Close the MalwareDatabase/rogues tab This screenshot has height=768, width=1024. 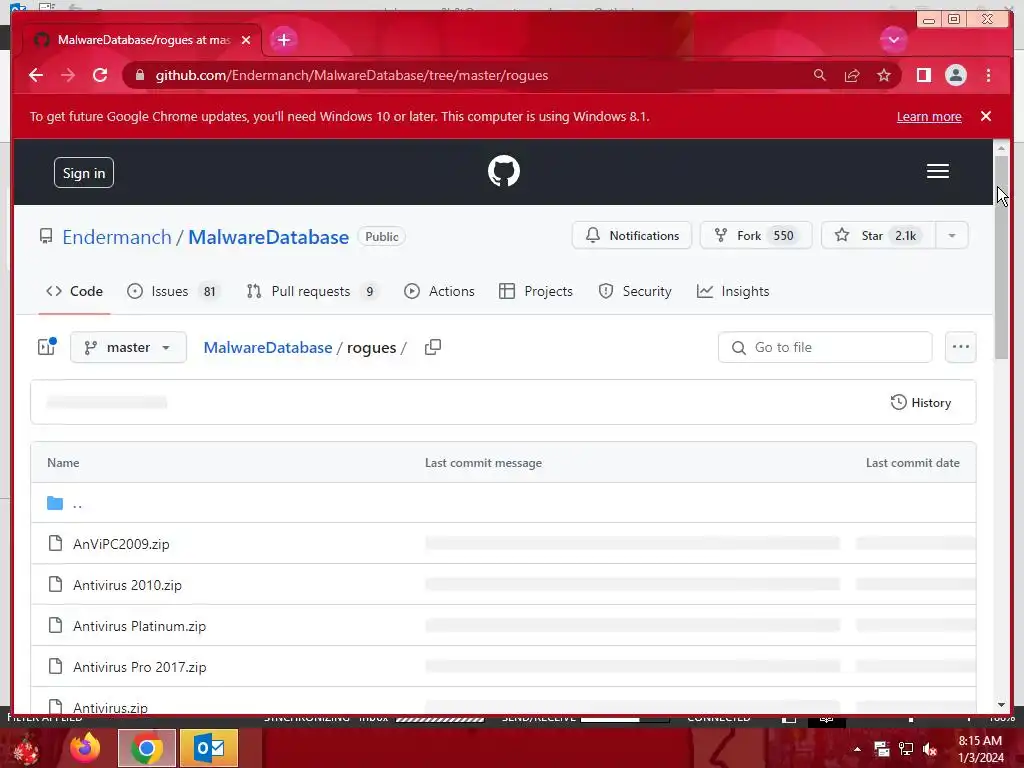pos(246,40)
